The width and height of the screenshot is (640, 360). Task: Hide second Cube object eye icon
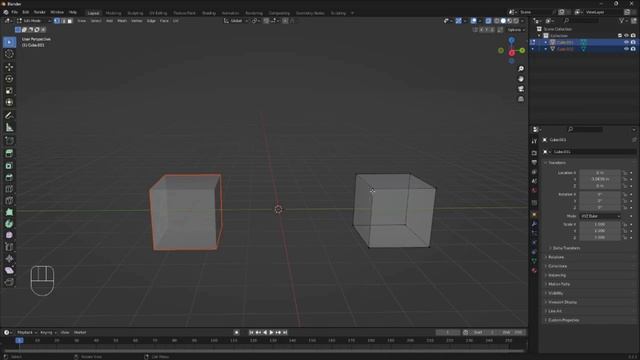[x=627, y=49]
